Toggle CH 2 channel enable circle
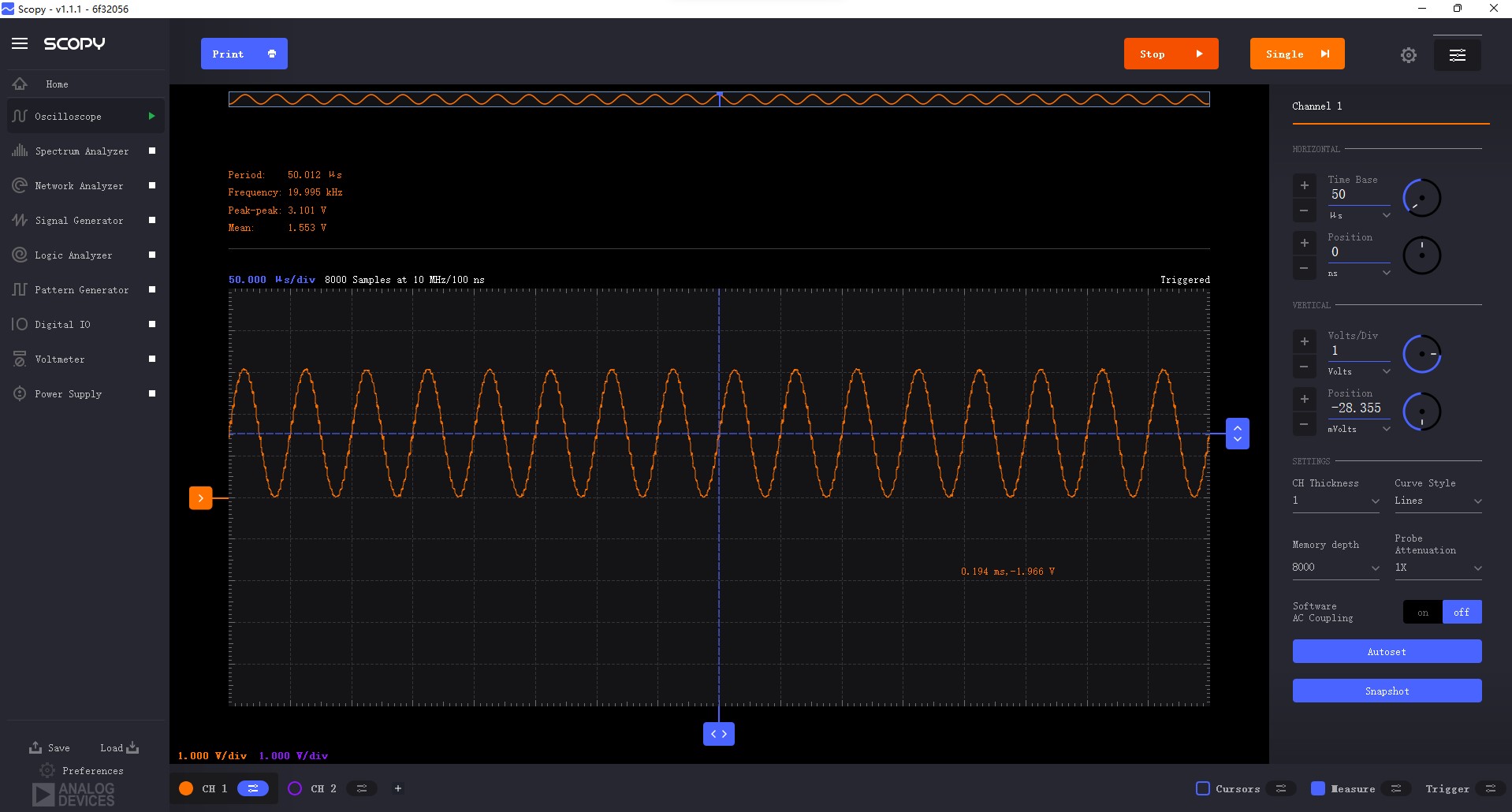This screenshot has height=812, width=1512. coord(295,788)
